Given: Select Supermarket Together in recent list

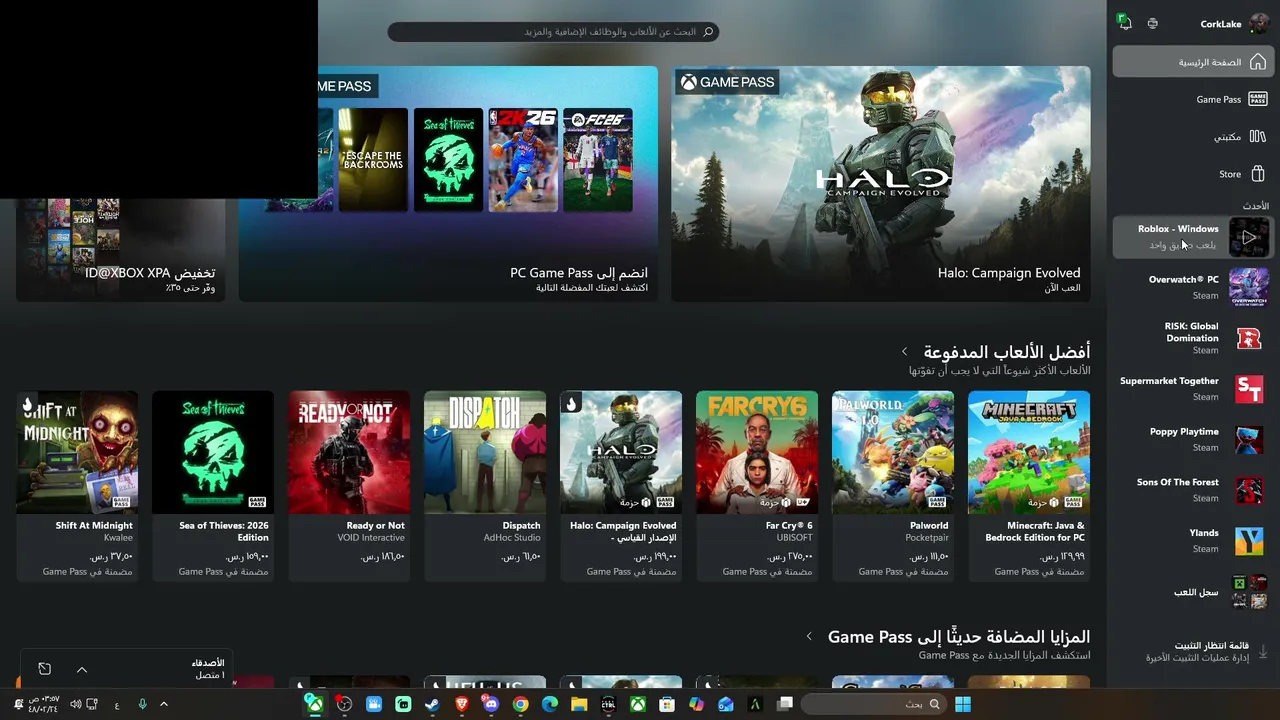Looking at the screenshot, I should [x=1192, y=388].
